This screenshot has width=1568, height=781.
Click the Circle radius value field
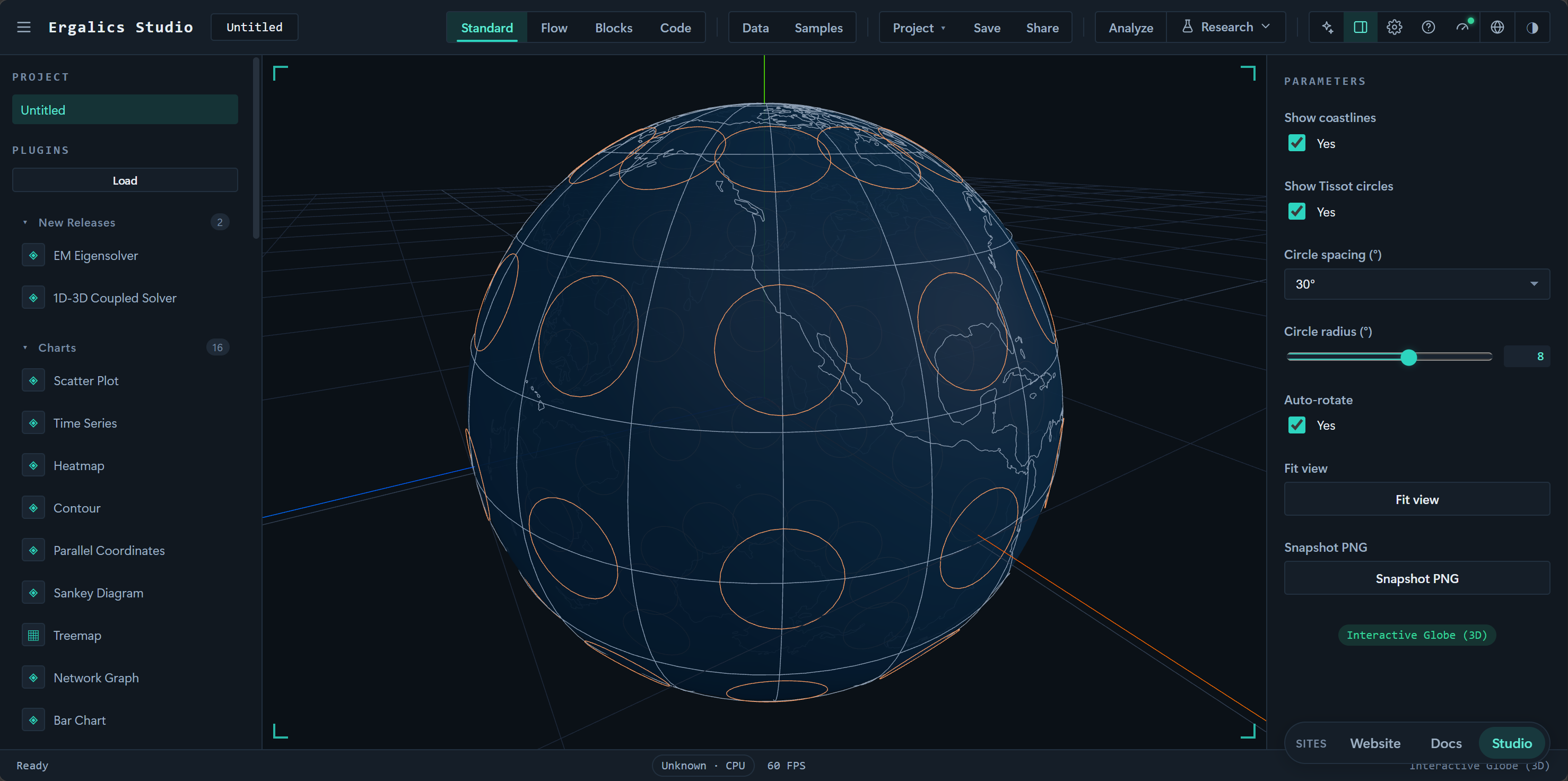tap(1527, 357)
